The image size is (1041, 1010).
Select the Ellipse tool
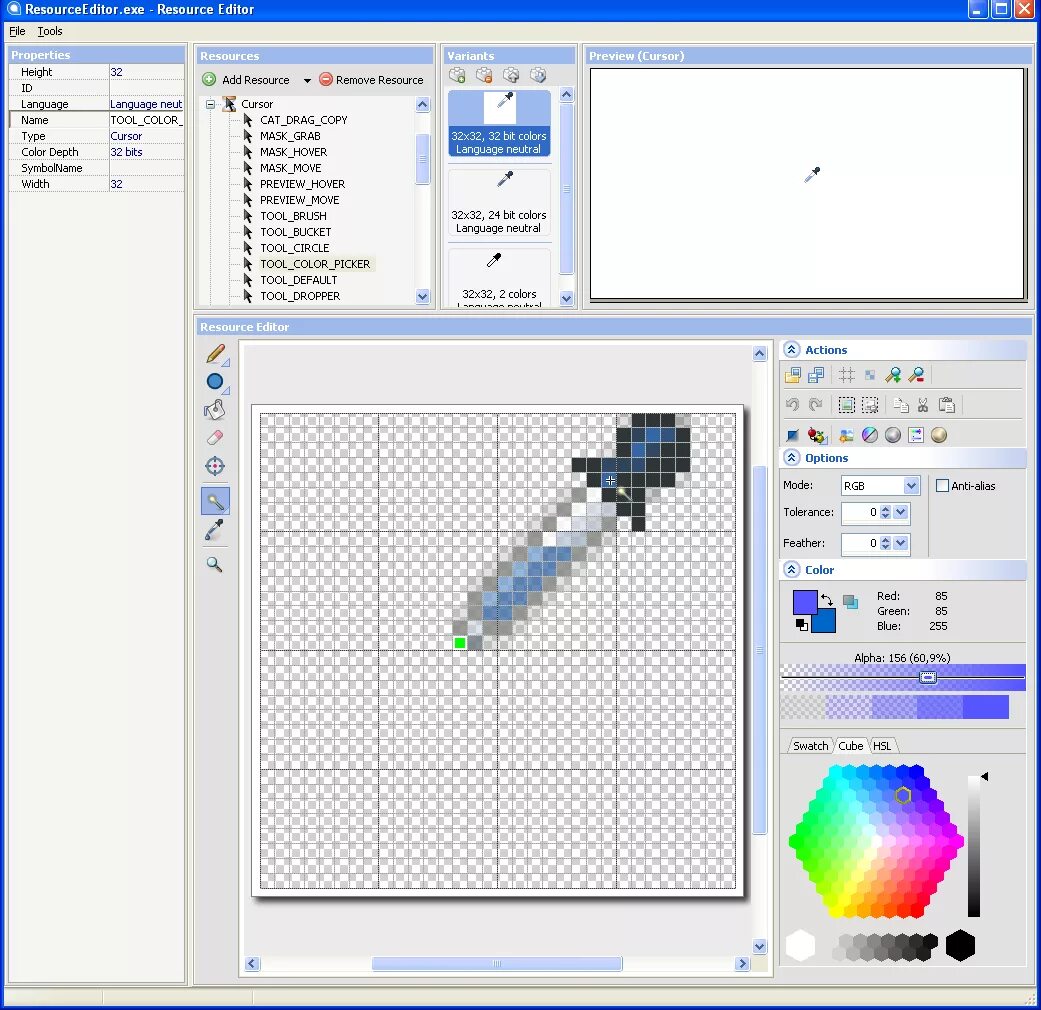[x=214, y=382]
